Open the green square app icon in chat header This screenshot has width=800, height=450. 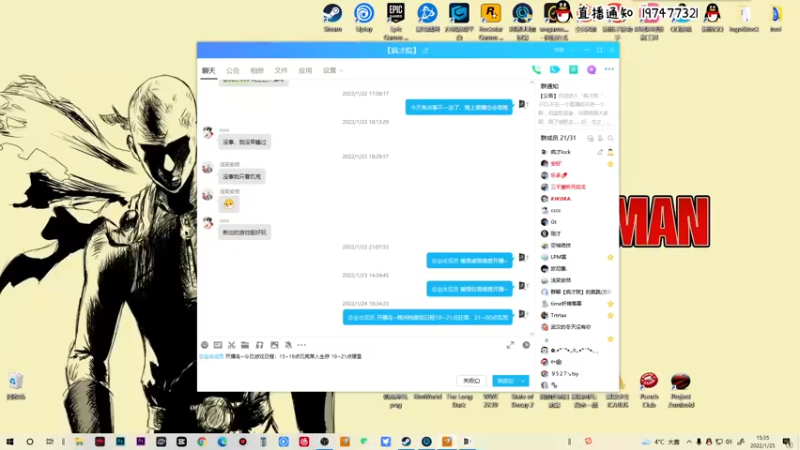click(573, 69)
